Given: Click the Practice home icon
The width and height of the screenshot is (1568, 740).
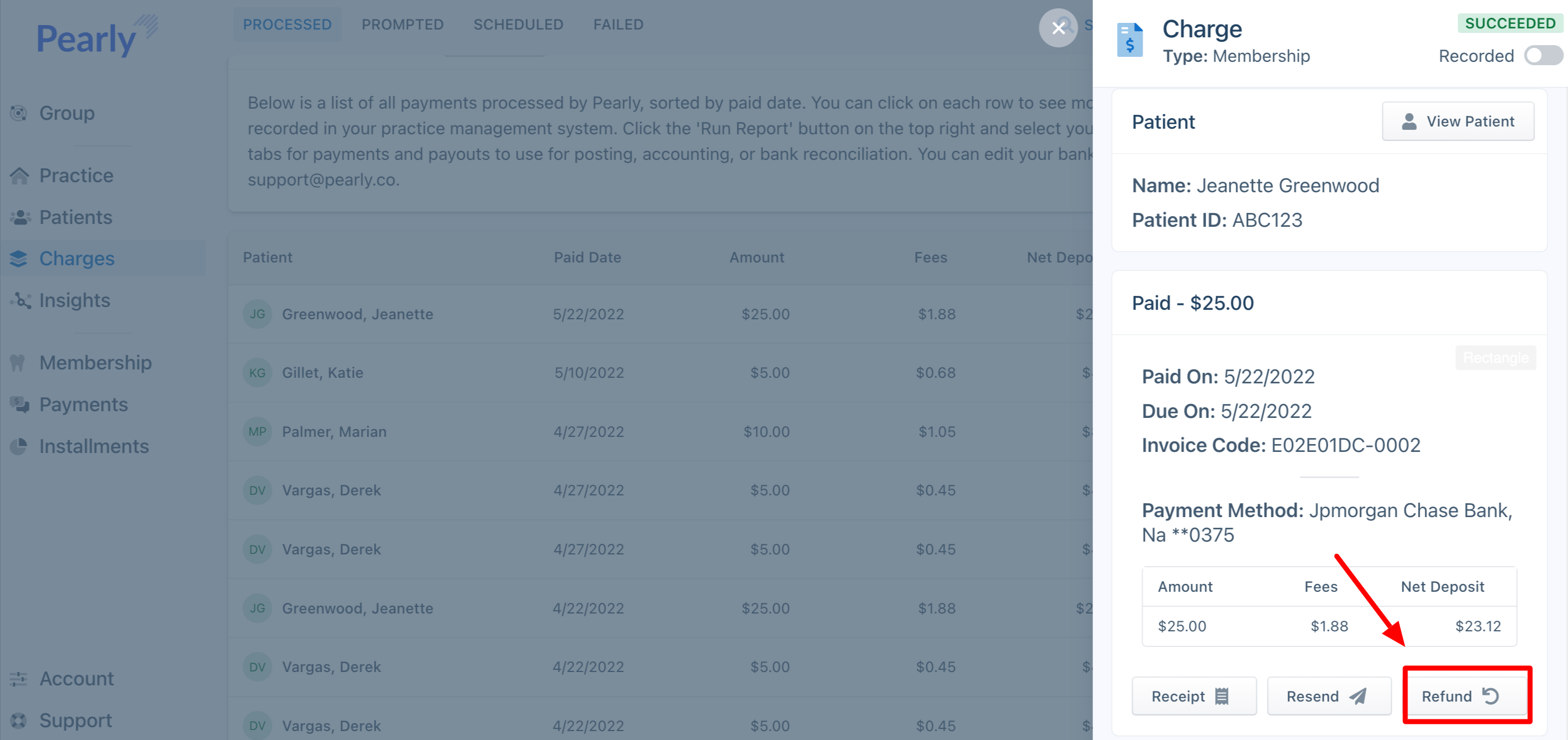Looking at the screenshot, I should (19, 176).
